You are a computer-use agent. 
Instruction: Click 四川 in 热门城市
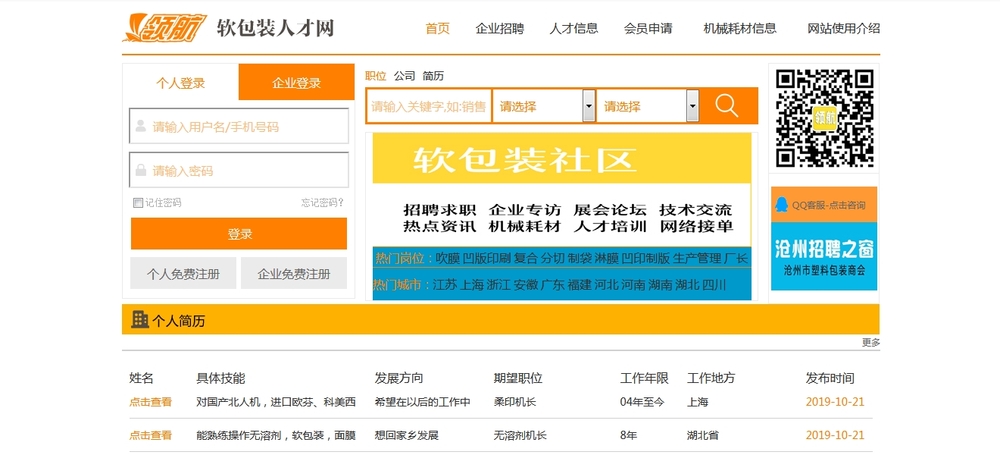coord(714,285)
